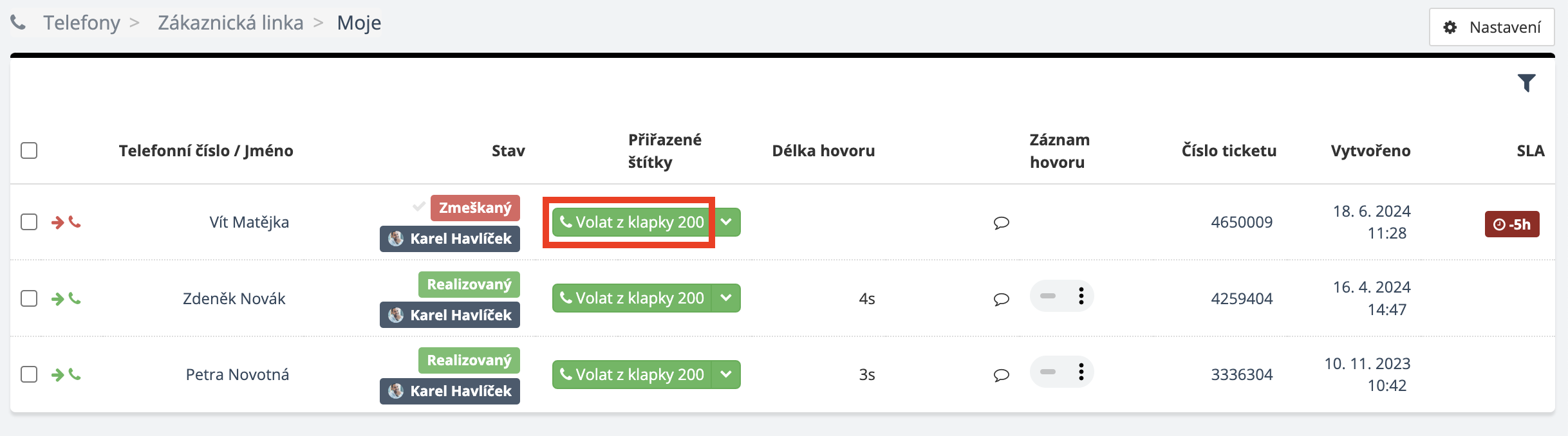Tick the select-all checkbox in table header

click(x=29, y=150)
